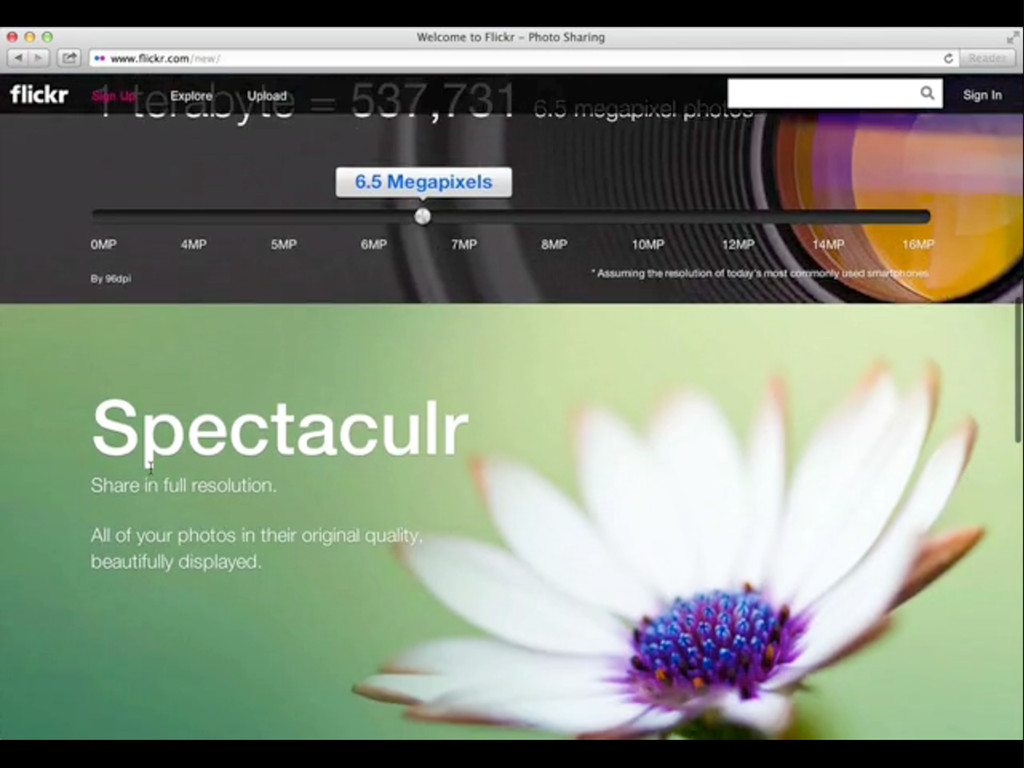The width and height of the screenshot is (1024, 768).
Task: Open the Share menu in Safari toolbar
Action: pos(69,58)
